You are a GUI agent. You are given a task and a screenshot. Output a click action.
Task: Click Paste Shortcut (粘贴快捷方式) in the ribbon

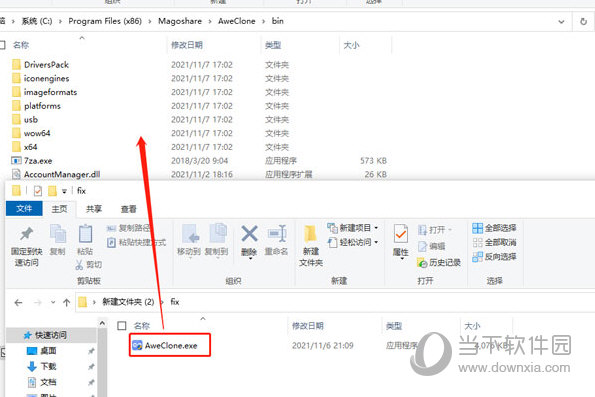point(137,242)
